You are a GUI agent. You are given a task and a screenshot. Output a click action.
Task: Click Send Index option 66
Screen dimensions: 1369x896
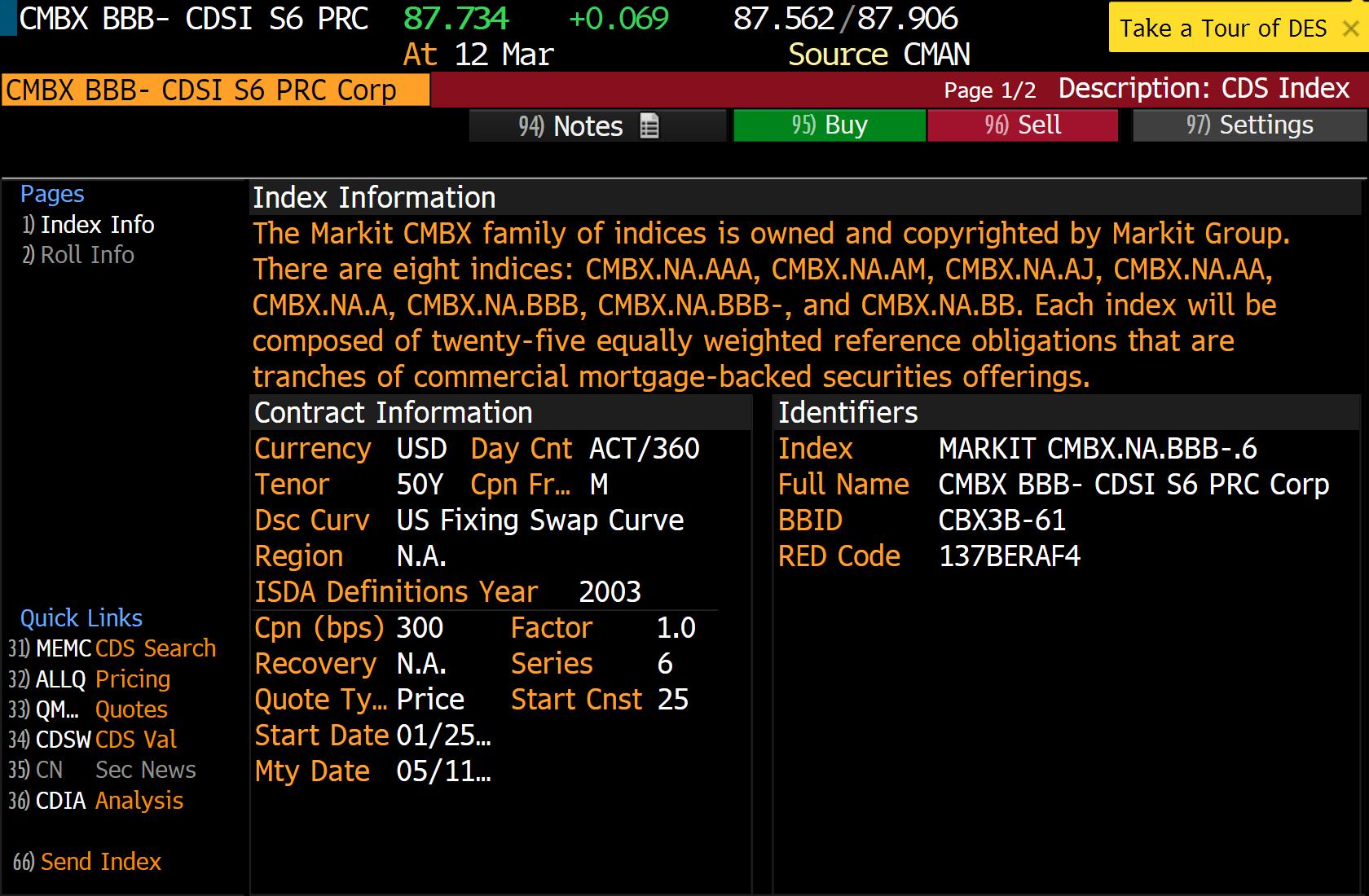87,862
